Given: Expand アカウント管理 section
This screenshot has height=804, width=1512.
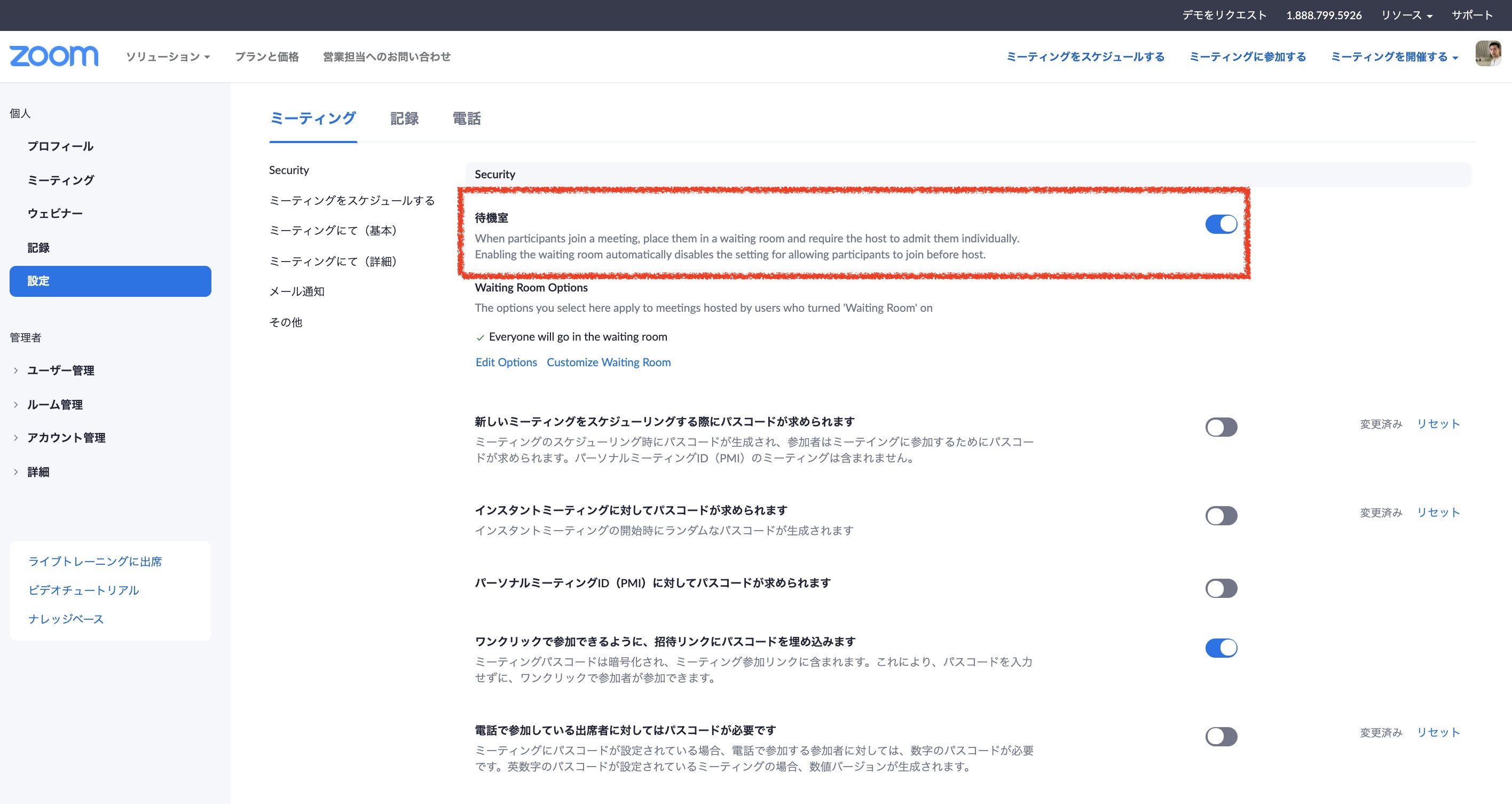Looking at the screenshot, I should (66, 438).
